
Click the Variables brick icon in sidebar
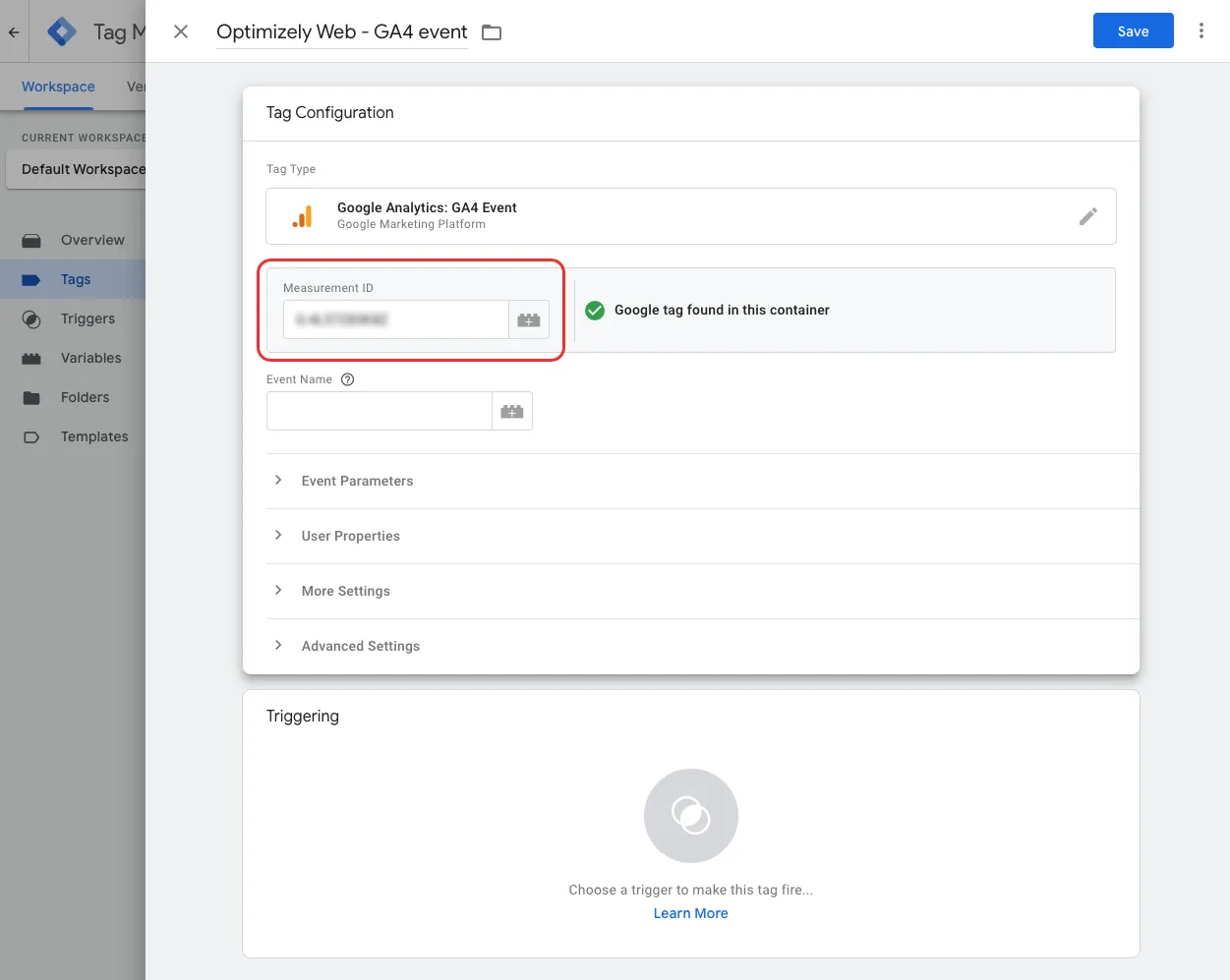pos(31,359)
